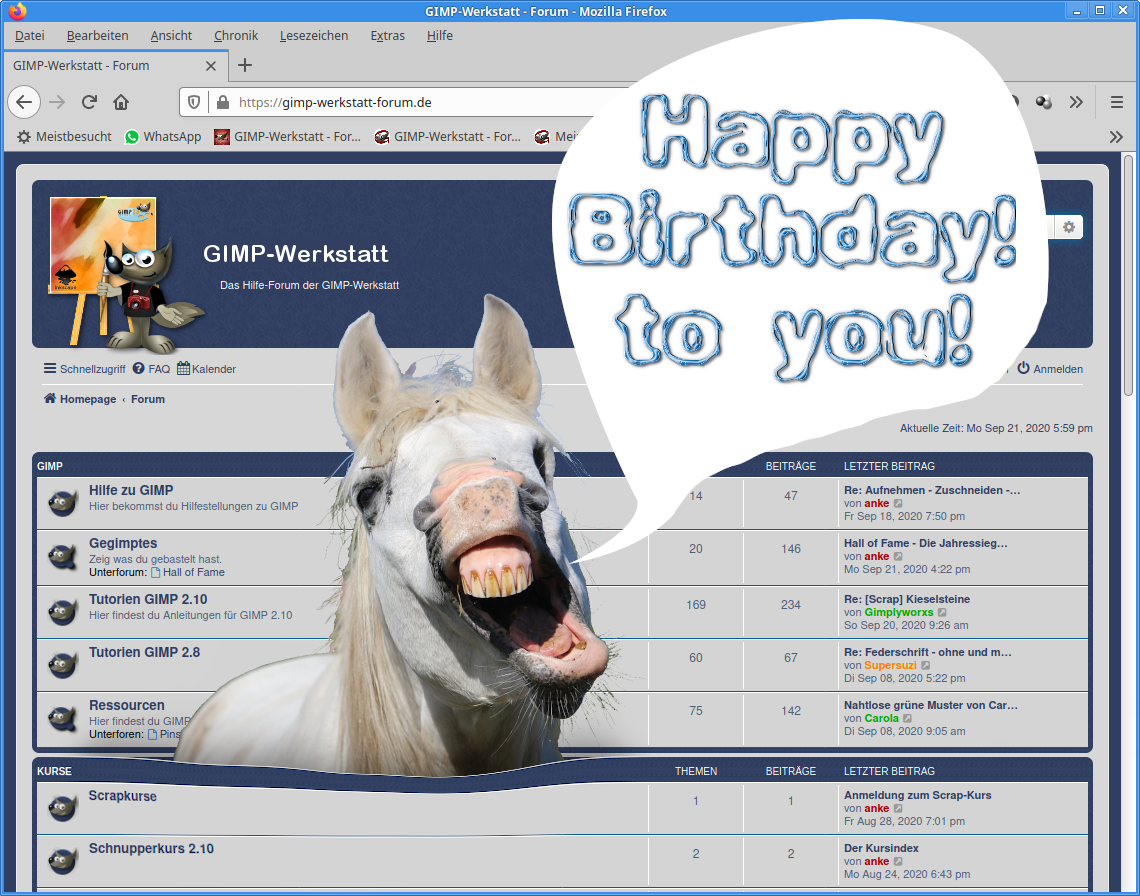Click the vertical page scrollbar thumb
Image resolution: width=1140 pixels, height=896 pixels.
[1128, 275]
